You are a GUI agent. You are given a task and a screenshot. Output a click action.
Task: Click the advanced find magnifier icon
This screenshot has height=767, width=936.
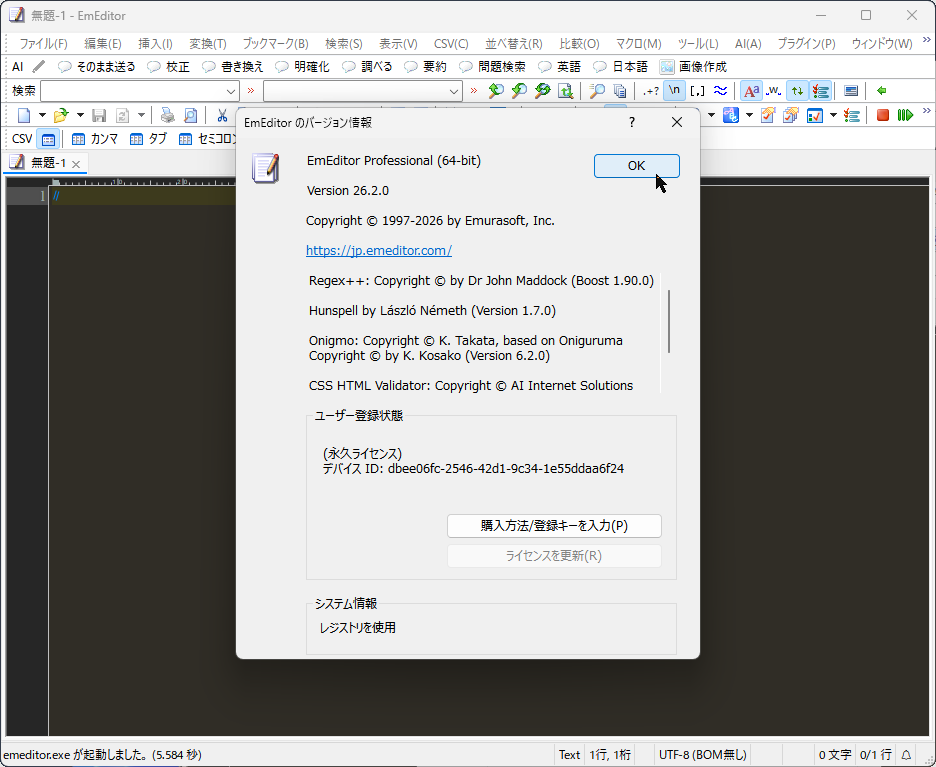596,91
